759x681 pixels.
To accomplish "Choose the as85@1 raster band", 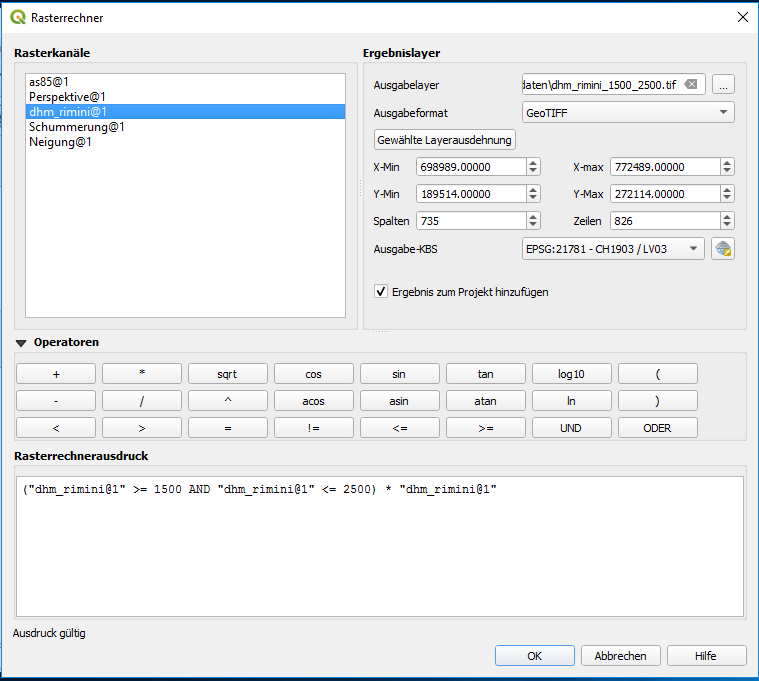I will [x=49, y=82].
